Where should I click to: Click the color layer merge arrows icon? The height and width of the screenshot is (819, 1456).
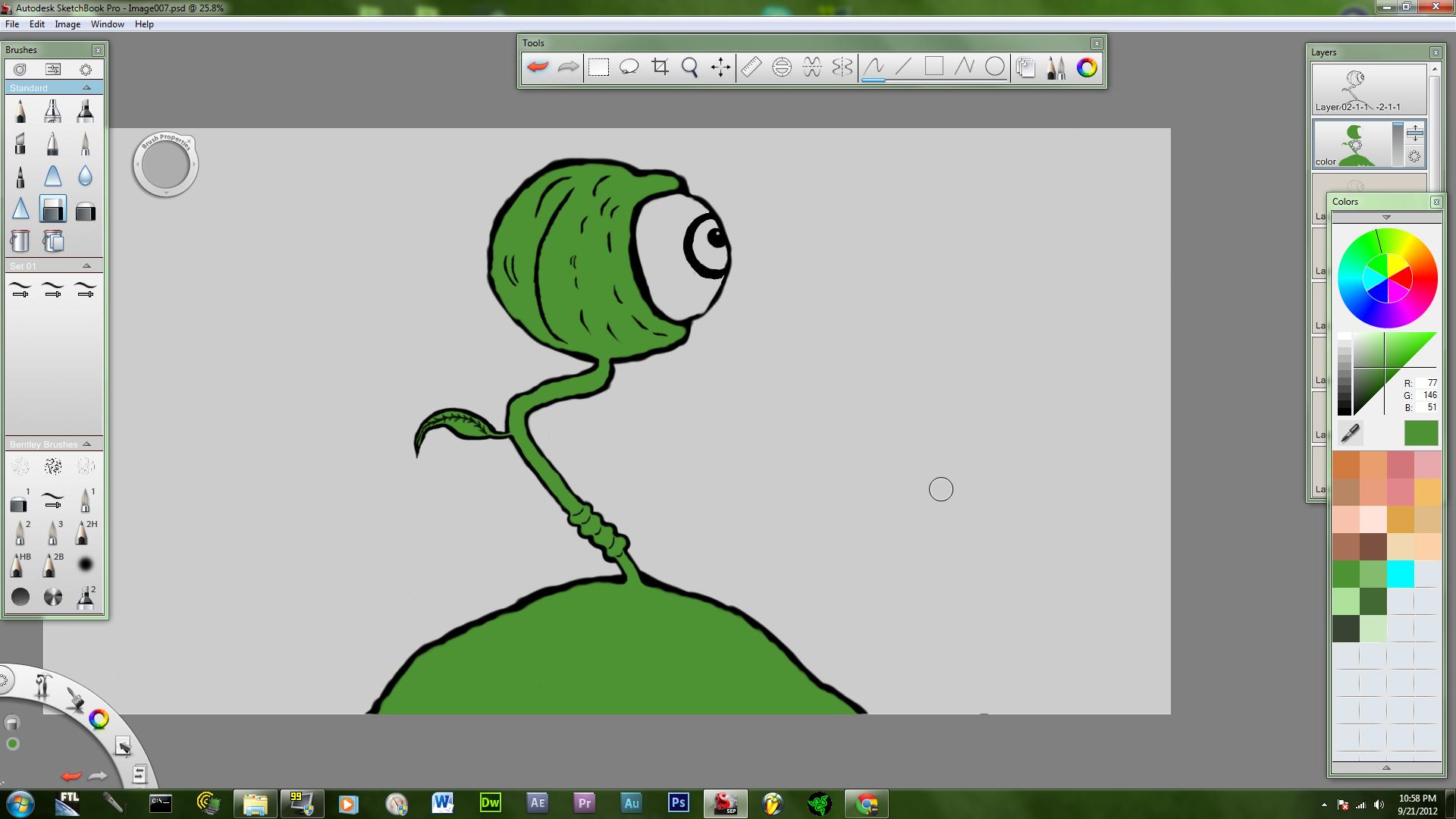point(1415,133)
